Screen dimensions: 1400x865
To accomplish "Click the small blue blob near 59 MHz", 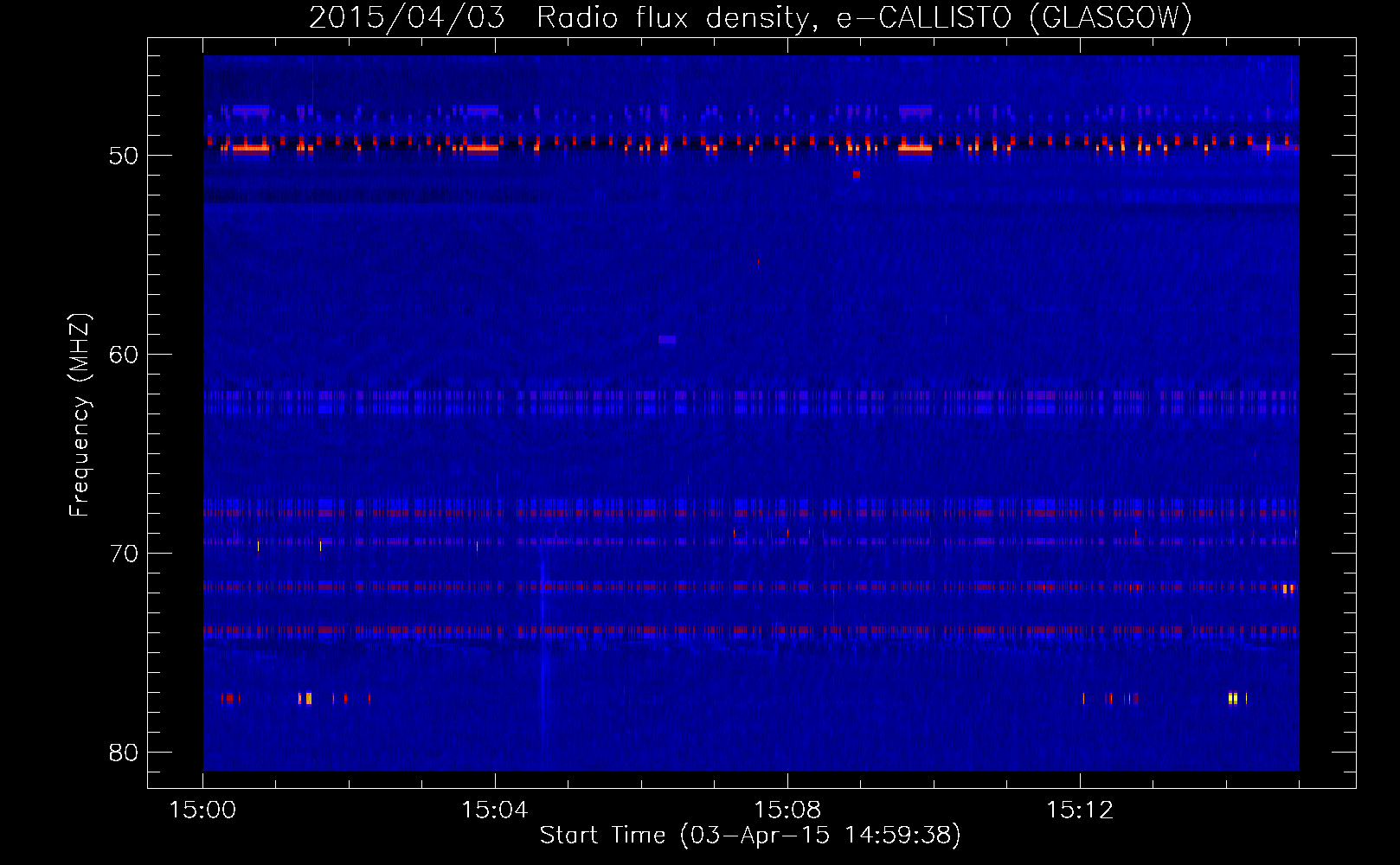I will pos(667,340).
